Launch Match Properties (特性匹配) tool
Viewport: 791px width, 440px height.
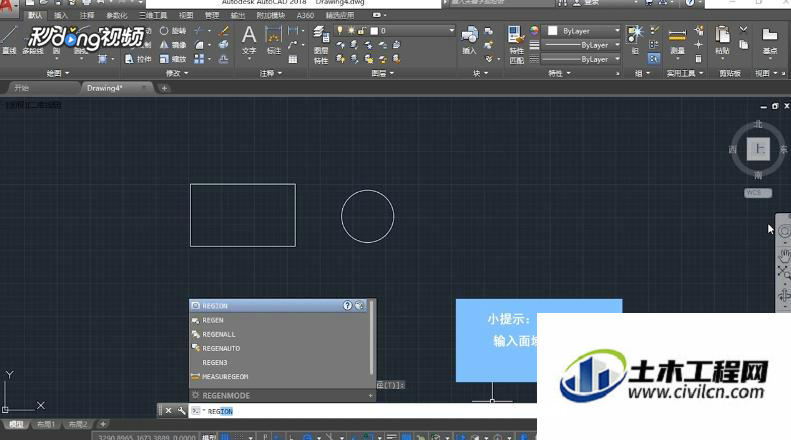coord(516,45)
